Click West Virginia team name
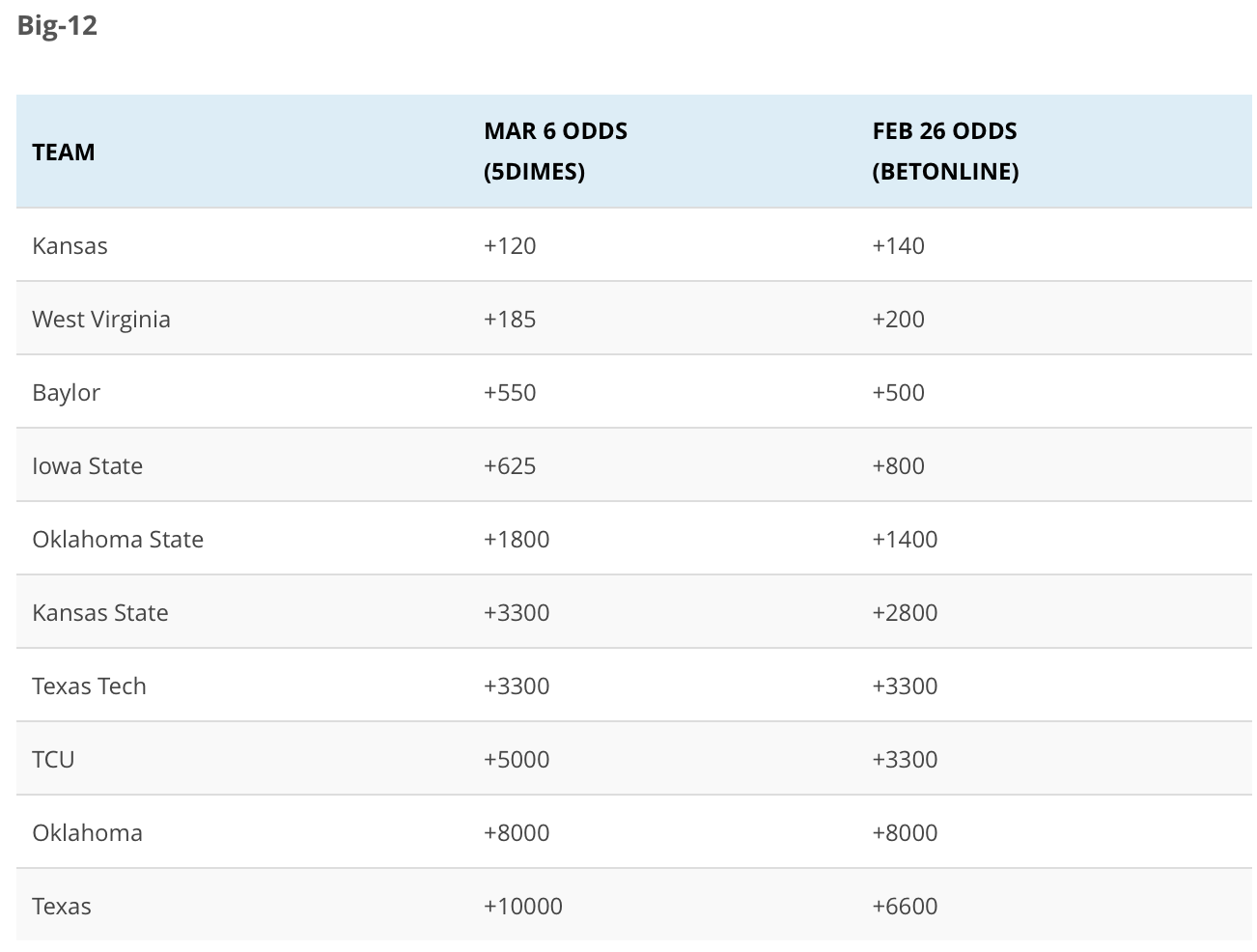 101,320
